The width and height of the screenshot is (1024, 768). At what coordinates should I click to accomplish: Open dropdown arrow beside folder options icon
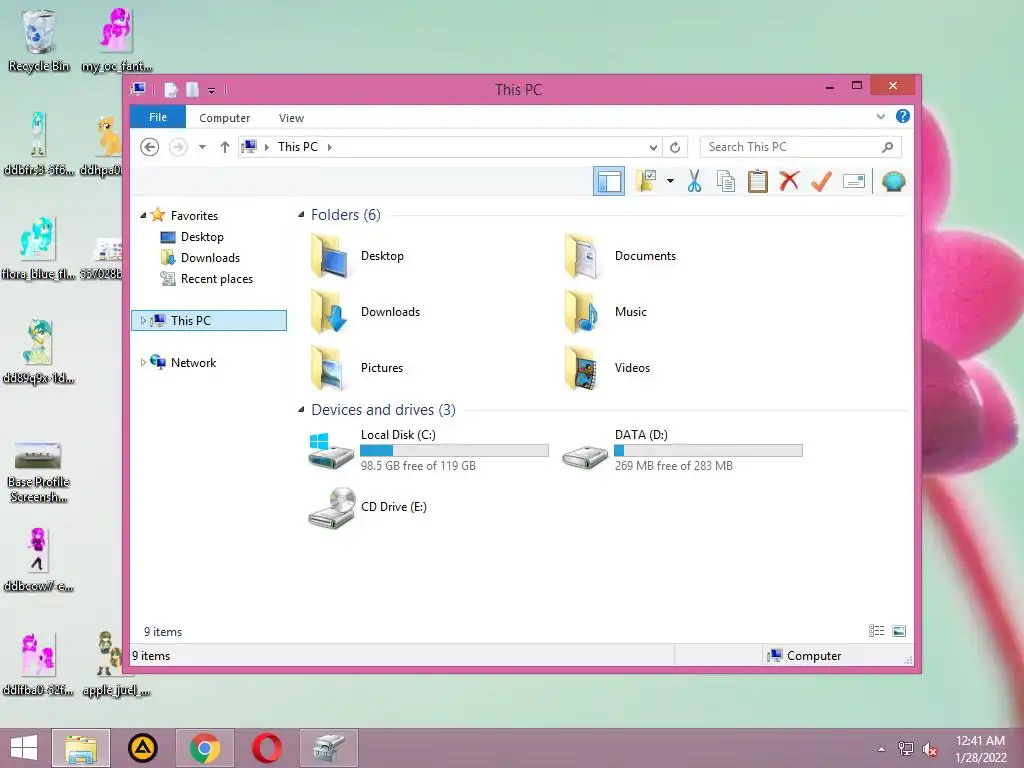point(670,181)
